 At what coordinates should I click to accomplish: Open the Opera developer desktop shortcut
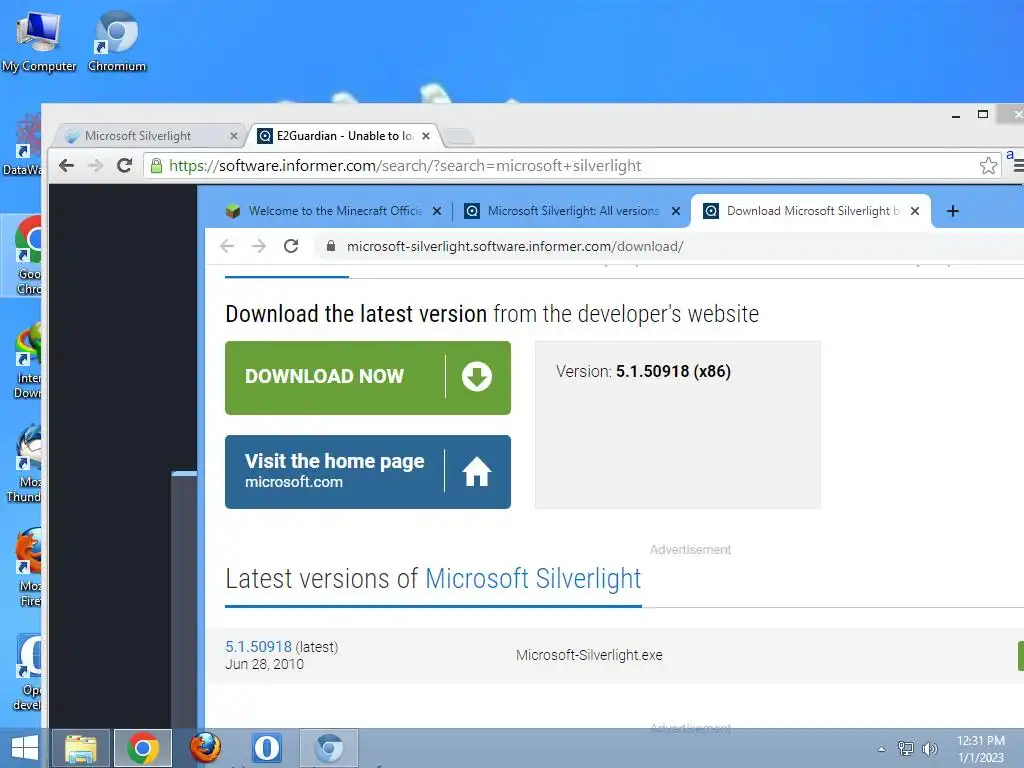click(x=27, y=673)
